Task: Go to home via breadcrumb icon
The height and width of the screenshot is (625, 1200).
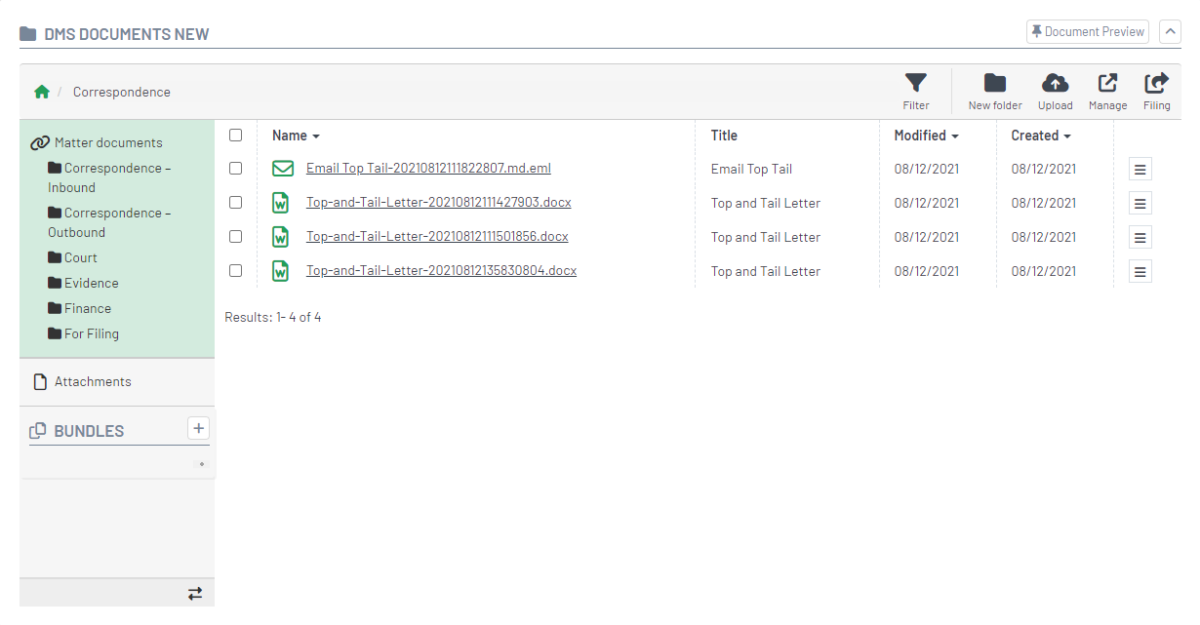Action: (x=42, y=92)
